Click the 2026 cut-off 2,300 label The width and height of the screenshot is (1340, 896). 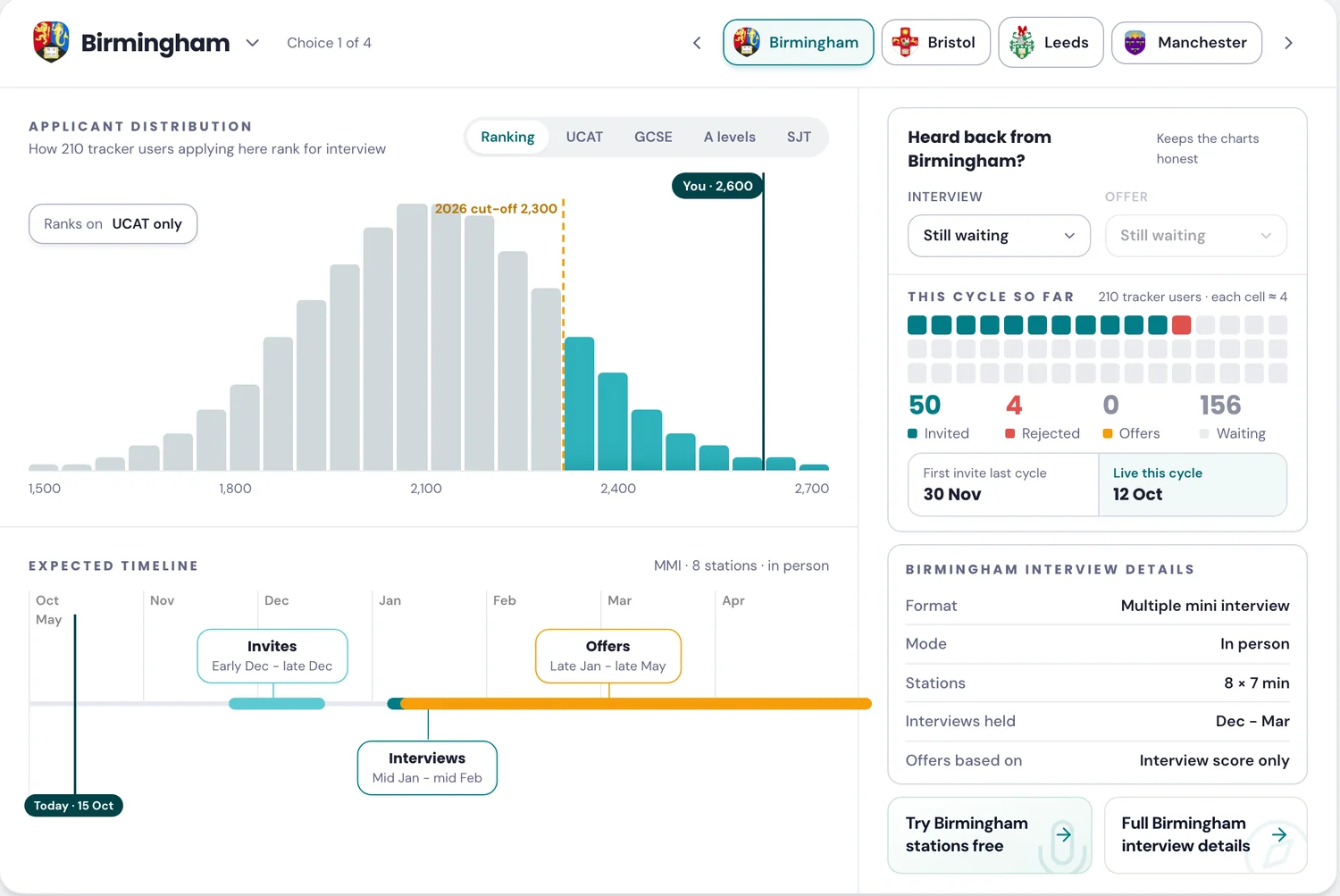click(496, 208)
